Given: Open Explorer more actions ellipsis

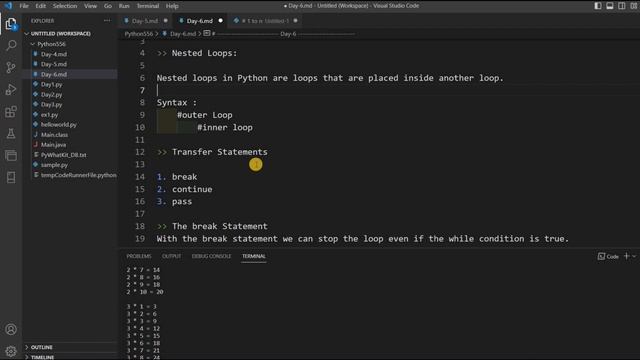Looking at the screenshot, I should (107, 20).
